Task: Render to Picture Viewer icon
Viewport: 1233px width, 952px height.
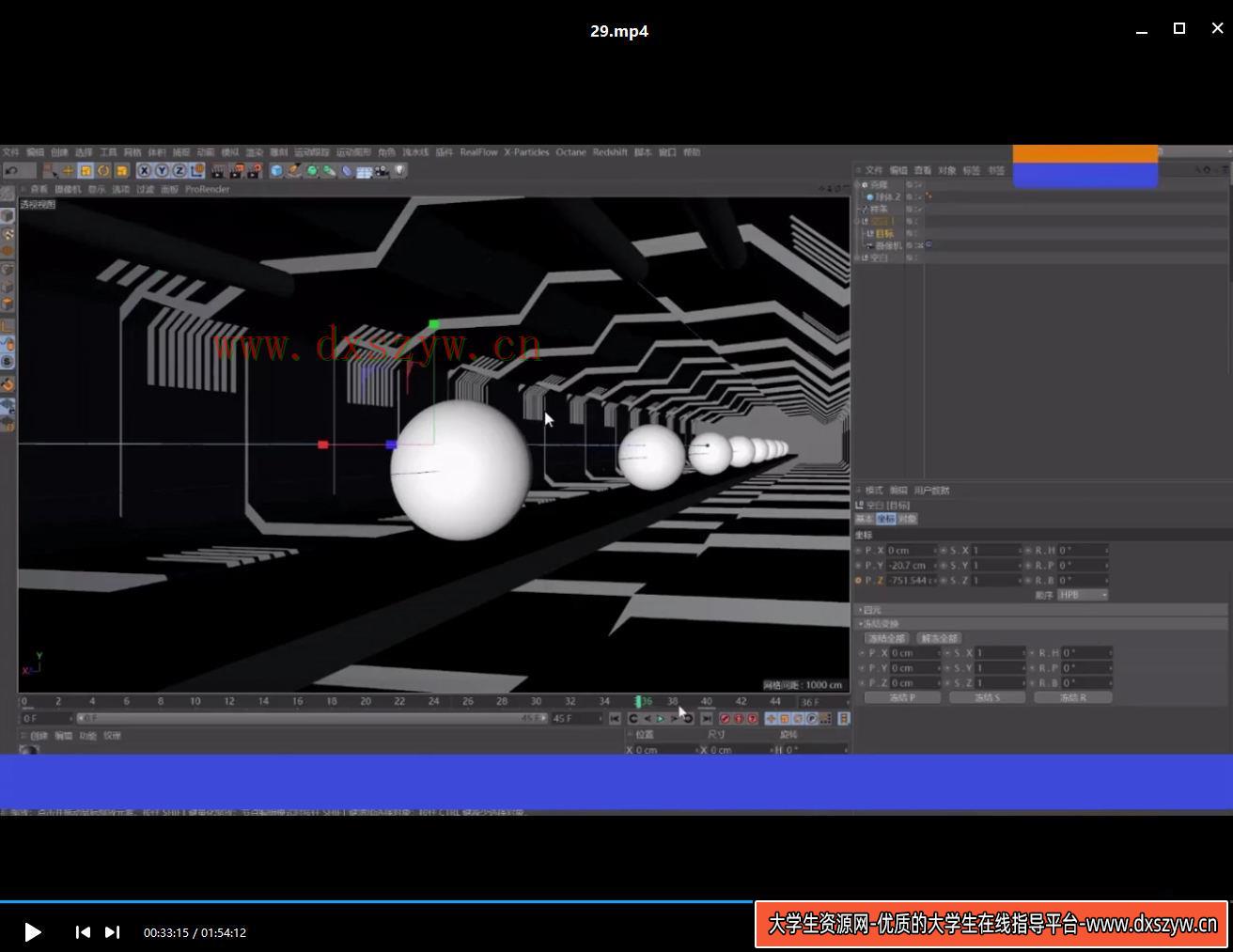Action: (x=236, y=170)
